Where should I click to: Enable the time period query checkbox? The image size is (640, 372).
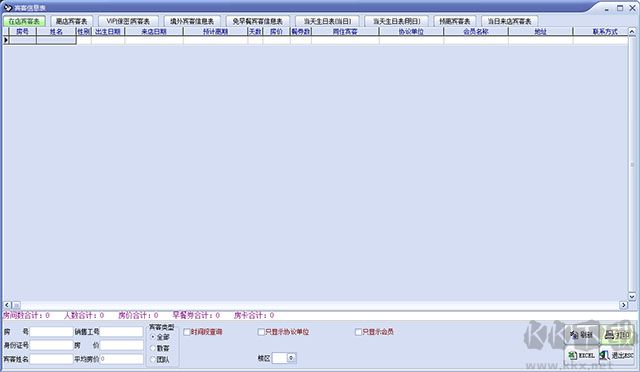pyautogui.click(x=187, y=332)
